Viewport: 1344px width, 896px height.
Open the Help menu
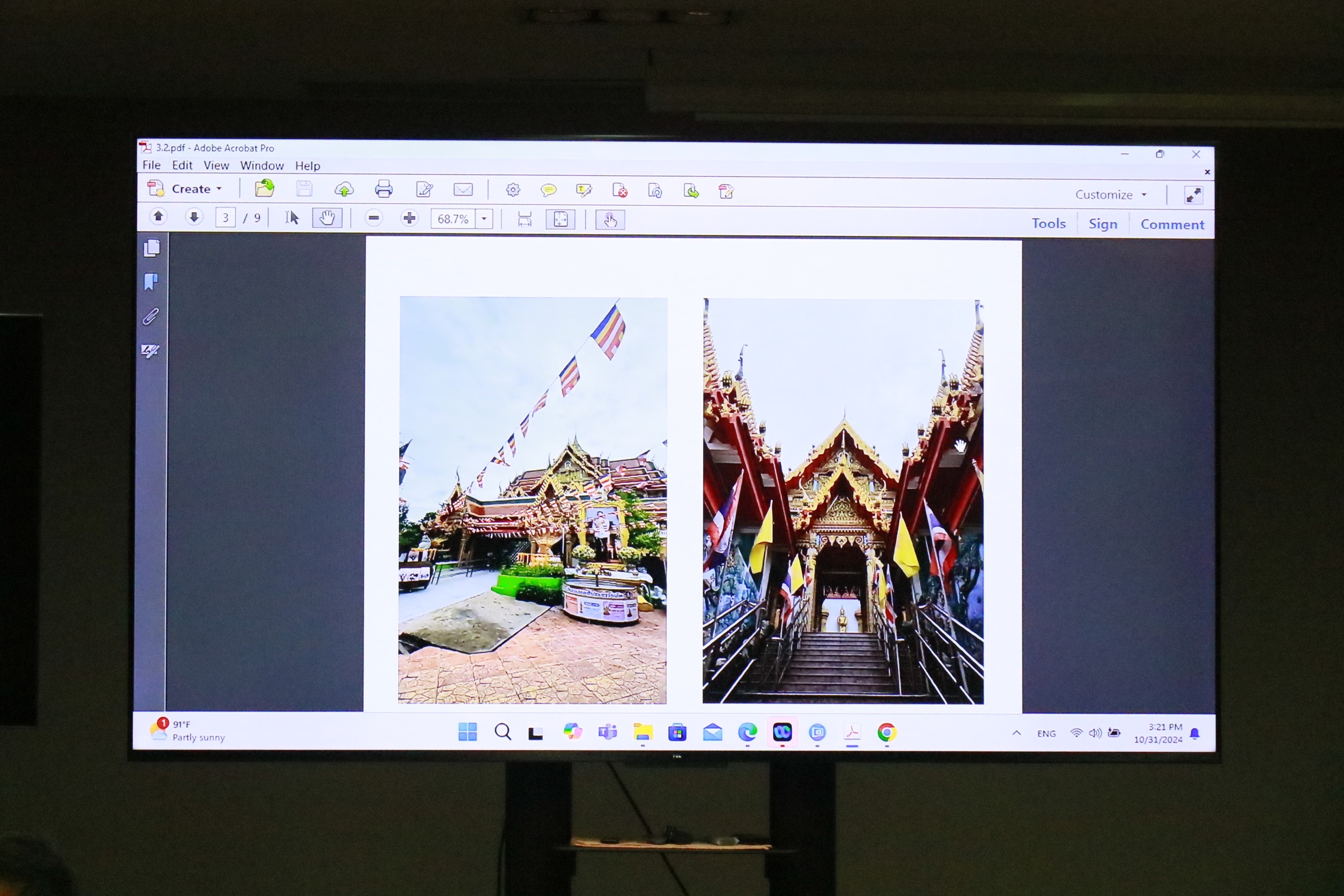(308, 166)
